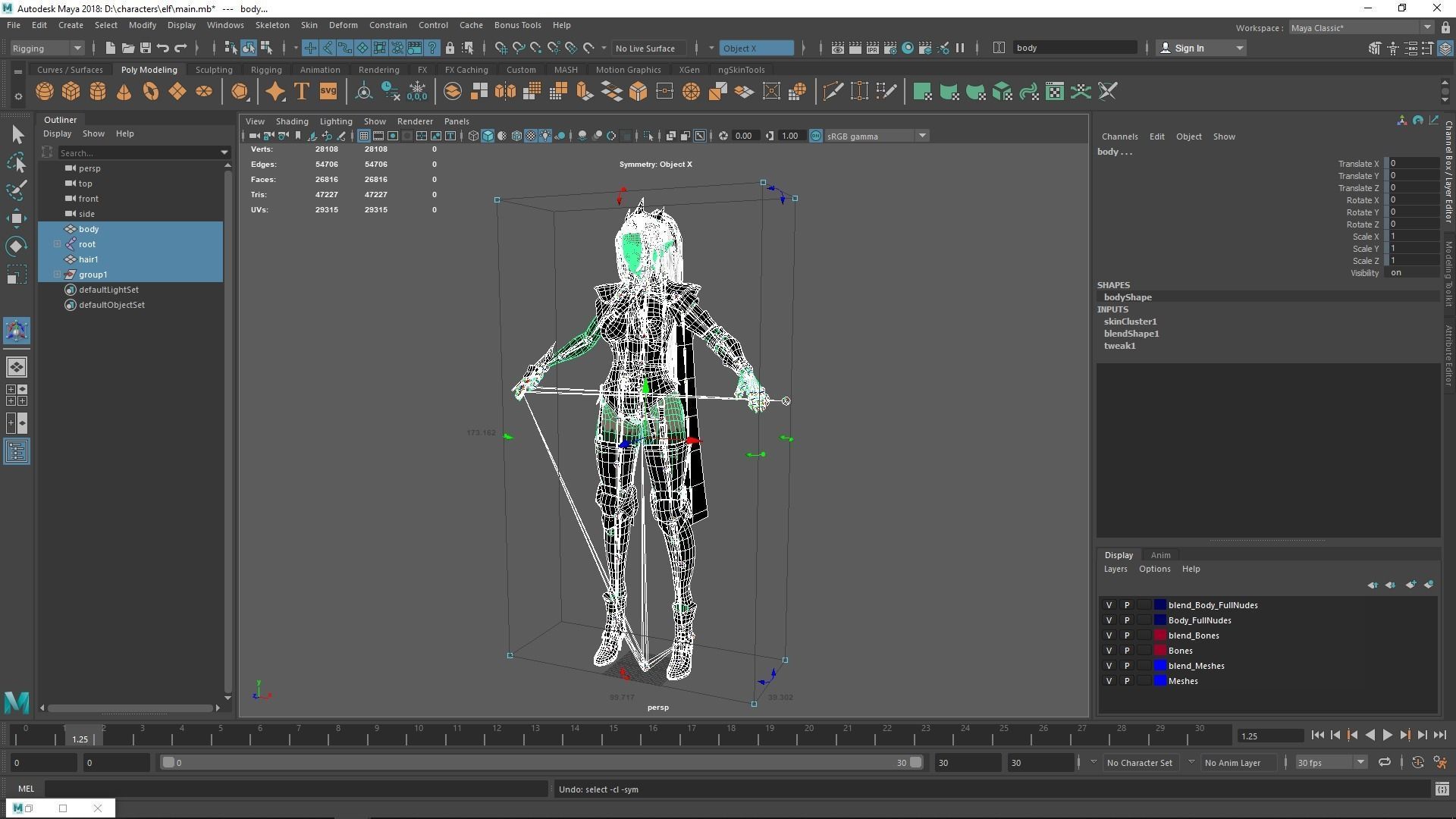Open animation preferences running-man icon
This screenshot has height=819, width=1456.
[1440, 763]
